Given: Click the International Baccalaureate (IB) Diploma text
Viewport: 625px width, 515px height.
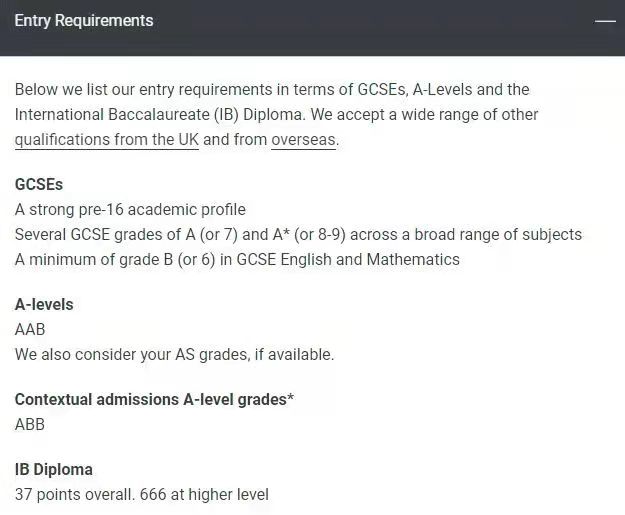Looking at the screenshot, I should tap(160, 115).
